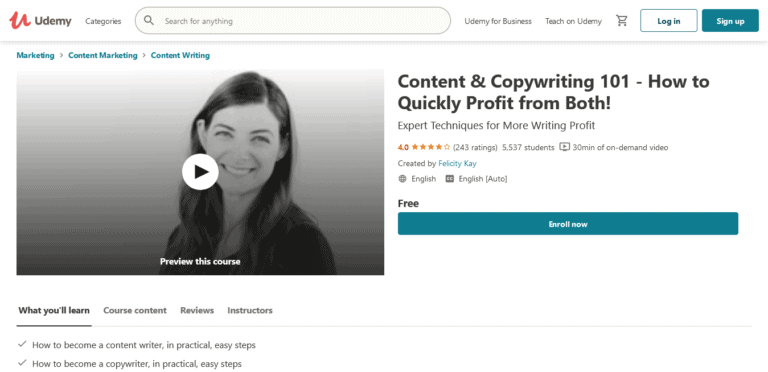Viewport: 768px width, 372px height.
Task: Click the '4.0' rating number
Action: [403, 147]
